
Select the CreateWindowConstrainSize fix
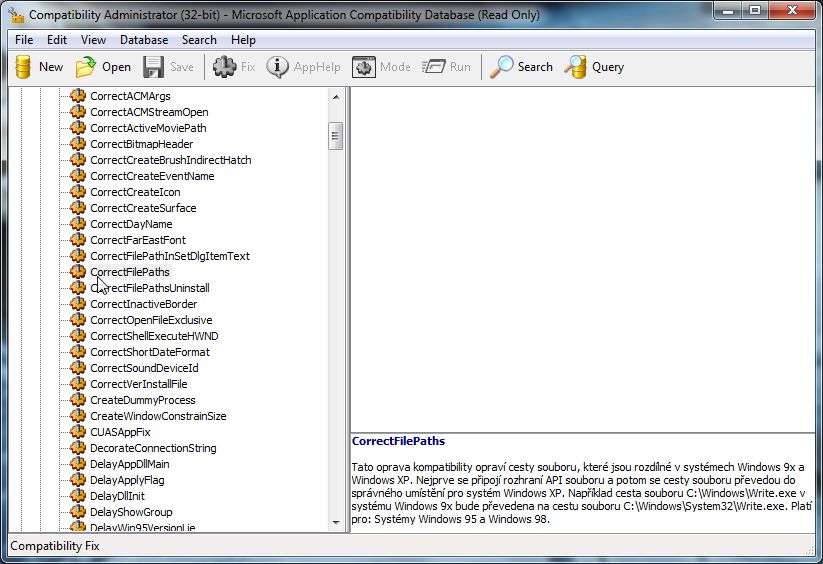point(158,416)
